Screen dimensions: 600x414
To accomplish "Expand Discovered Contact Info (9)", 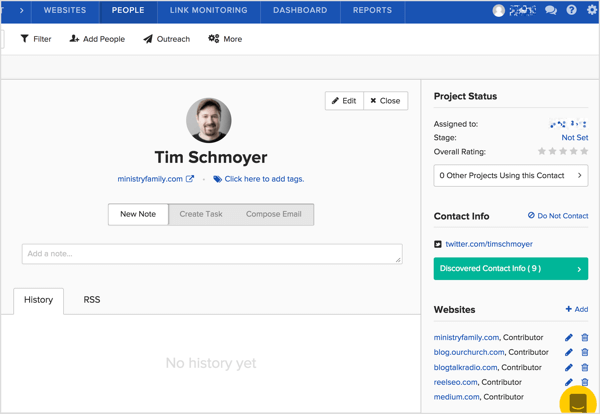I will (511, 269).
